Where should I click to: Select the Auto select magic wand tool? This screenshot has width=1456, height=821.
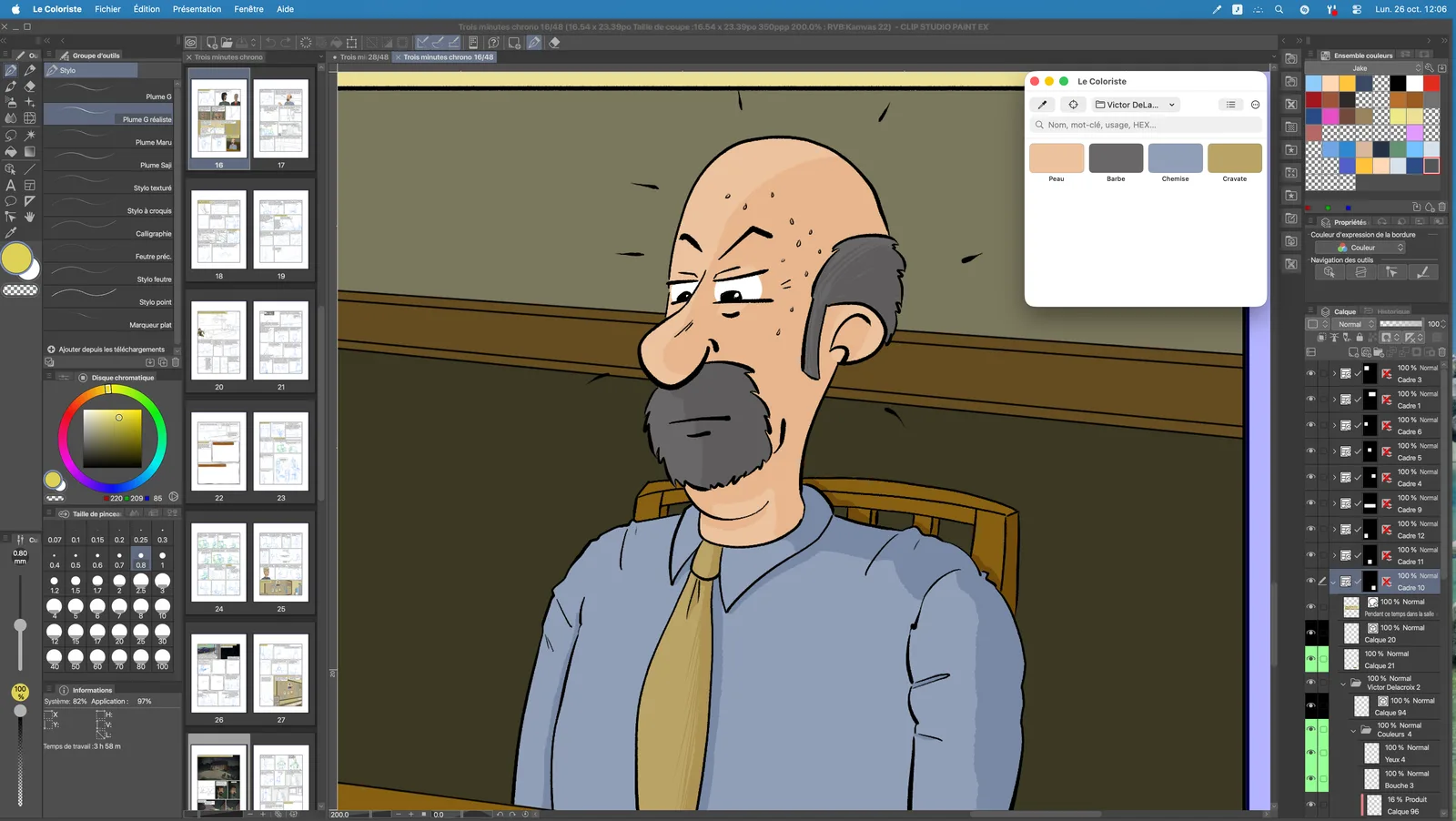[30, 135]
